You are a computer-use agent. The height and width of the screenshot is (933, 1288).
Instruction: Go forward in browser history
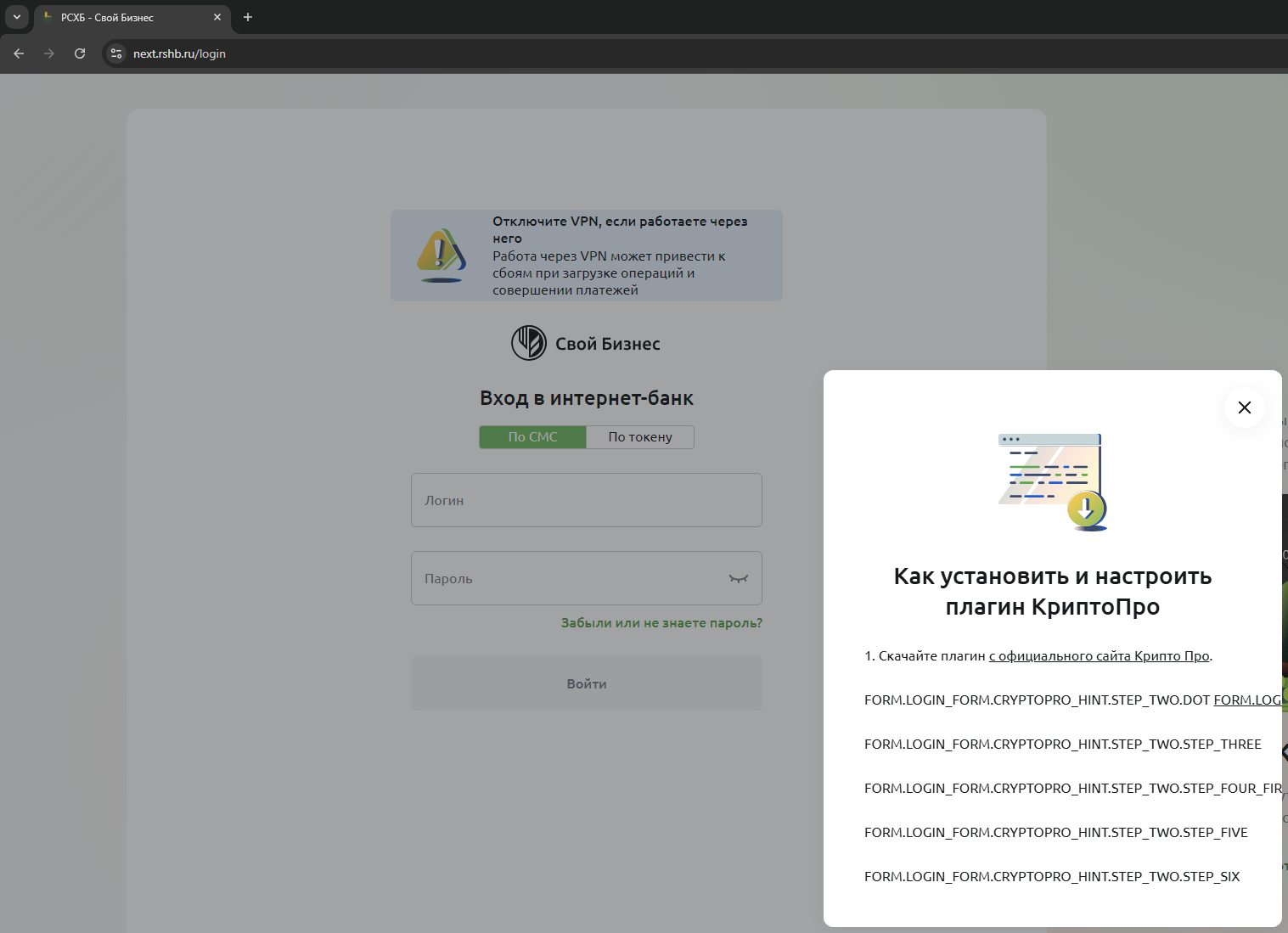pos(49,53)
